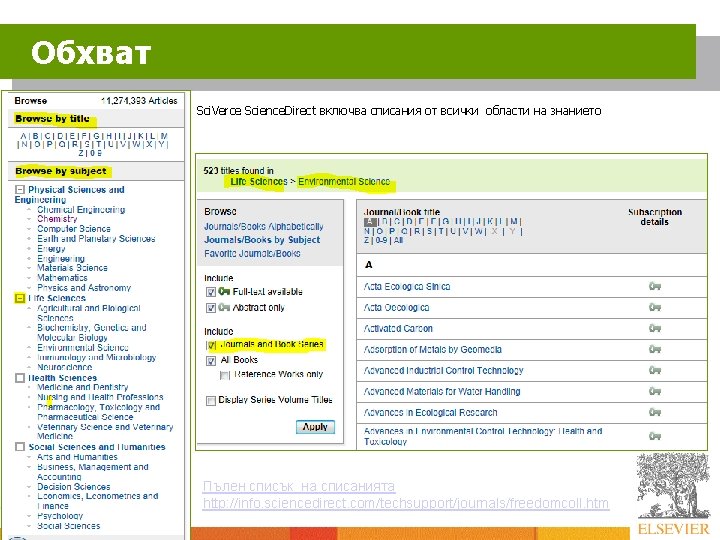Select Chemical Engineering subject
720x540 pixels.
pos(81,210)
